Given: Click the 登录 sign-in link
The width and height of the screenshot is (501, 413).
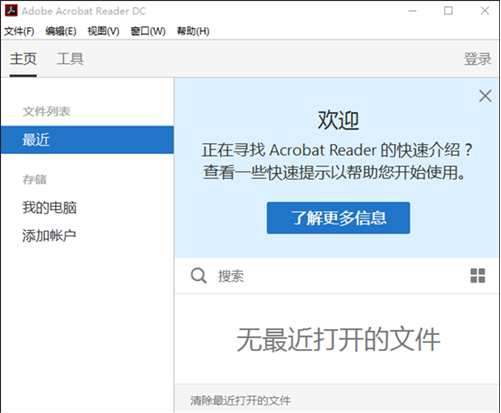Looking at the screenshot, I should click(478, 59).
